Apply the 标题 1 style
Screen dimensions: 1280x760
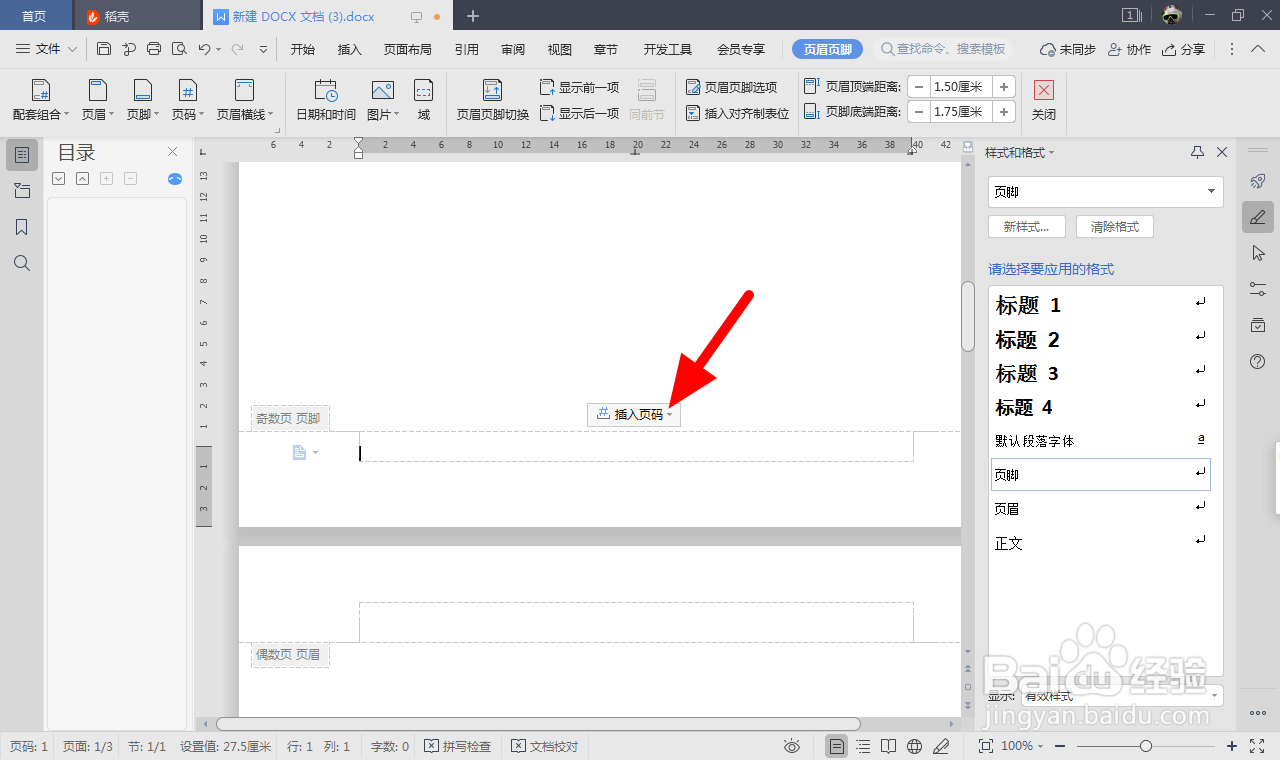(x=1100, y=305)
